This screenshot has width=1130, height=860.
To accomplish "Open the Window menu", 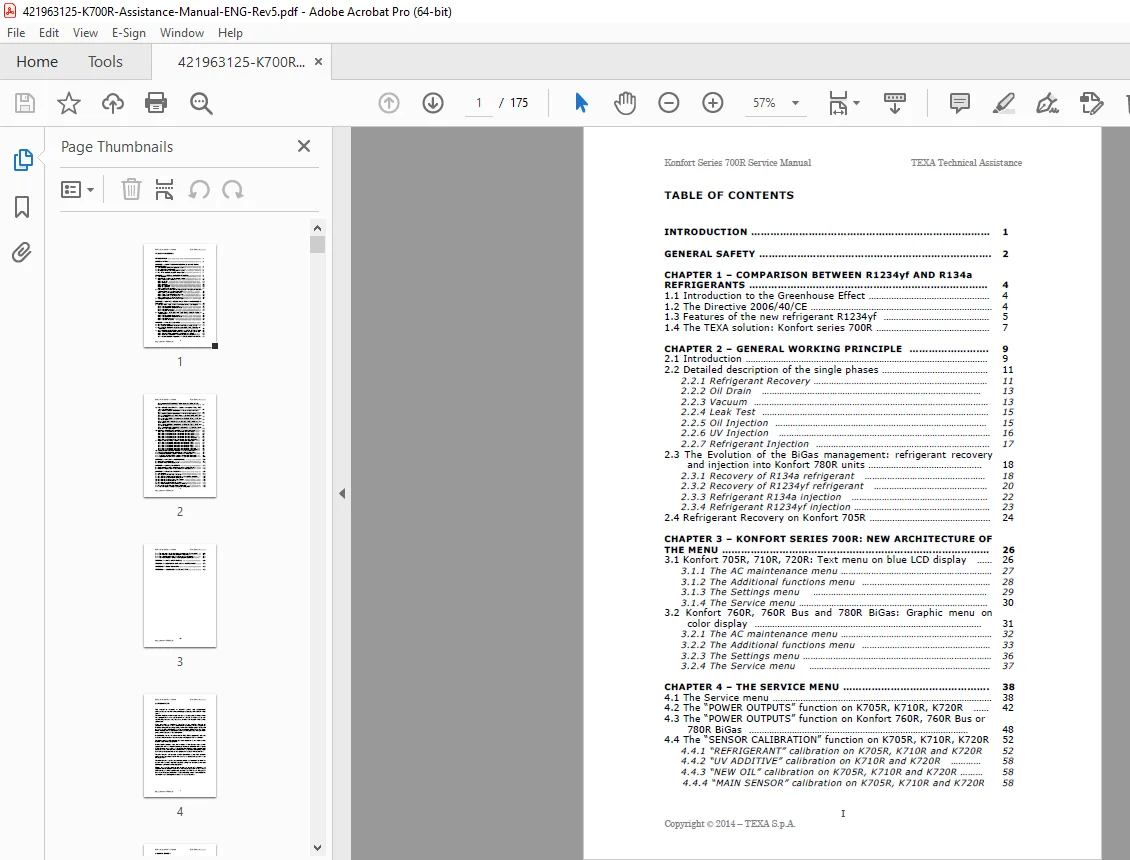I will coord(182,32).
